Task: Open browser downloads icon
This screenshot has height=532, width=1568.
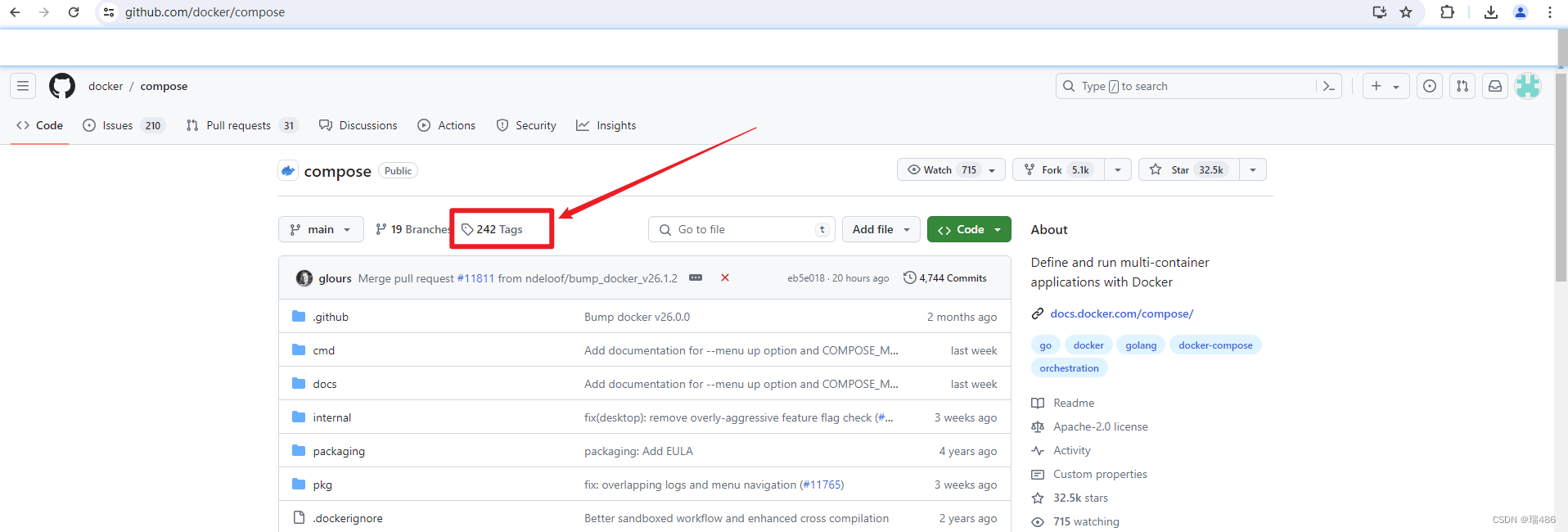Action: click(1491, 12)
